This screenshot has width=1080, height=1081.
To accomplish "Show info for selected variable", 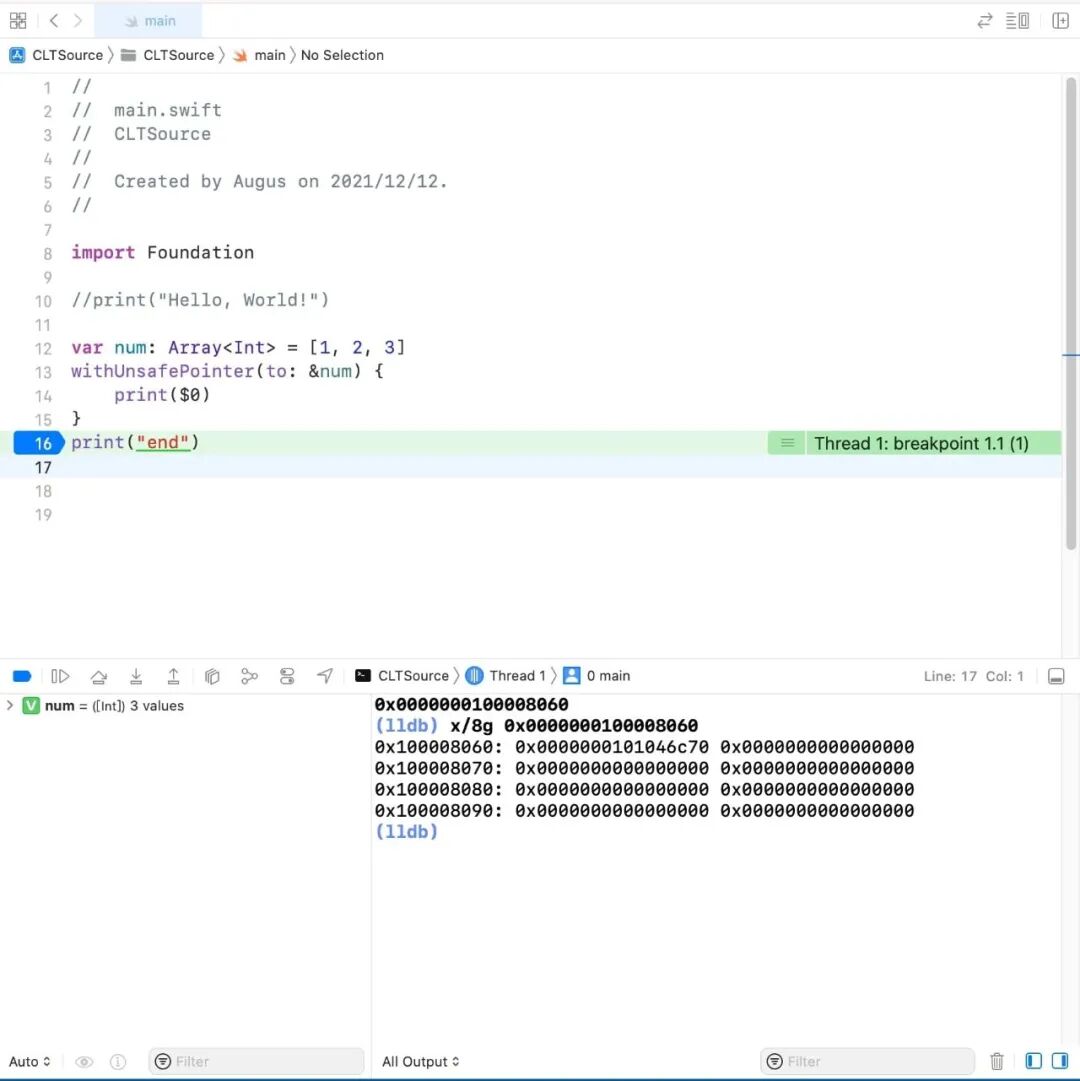I will tap(118, 1062).
